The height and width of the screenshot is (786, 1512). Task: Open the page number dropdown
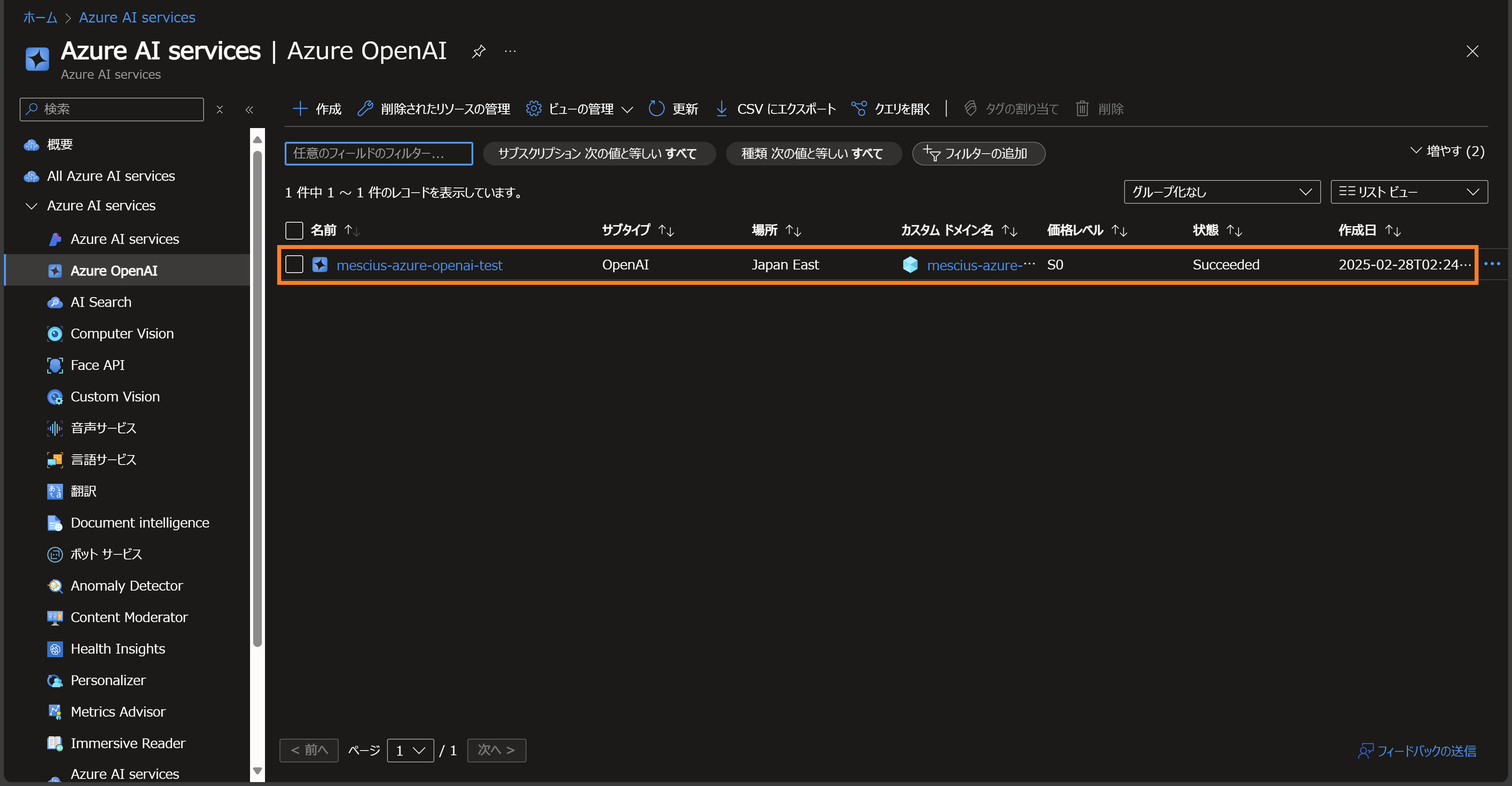click(x=410, y=750)
